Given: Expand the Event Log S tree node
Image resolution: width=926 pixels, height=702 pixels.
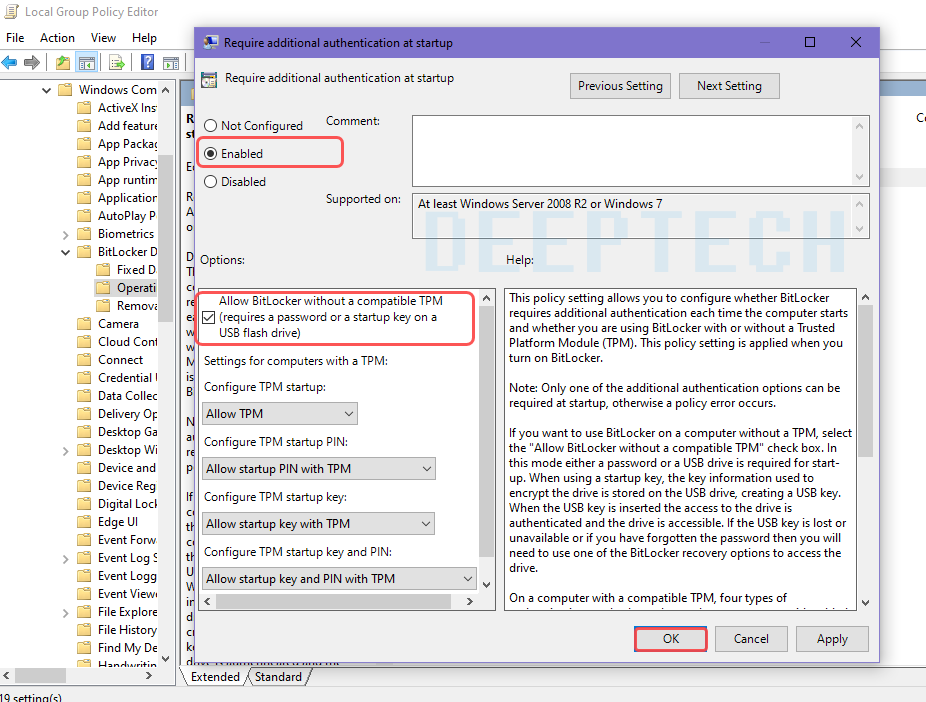Looking at the screenshot, I should pos(66,559).
